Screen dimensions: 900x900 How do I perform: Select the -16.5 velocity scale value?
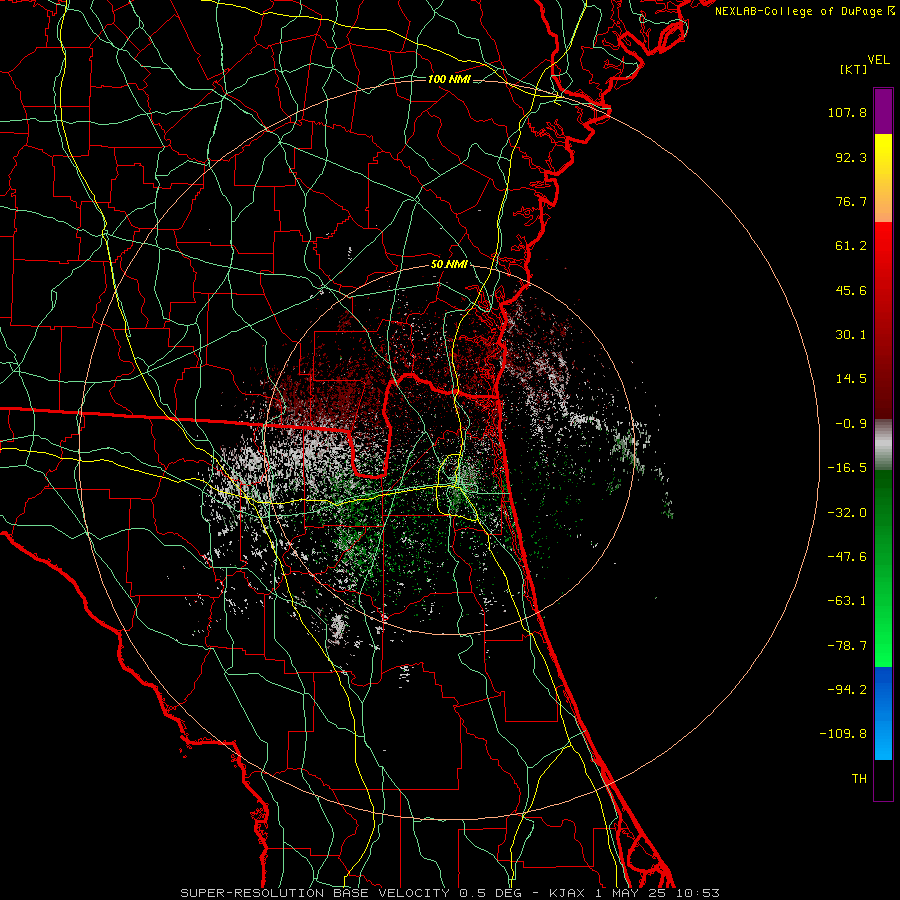pyautogui.click(x=847, y=468)
